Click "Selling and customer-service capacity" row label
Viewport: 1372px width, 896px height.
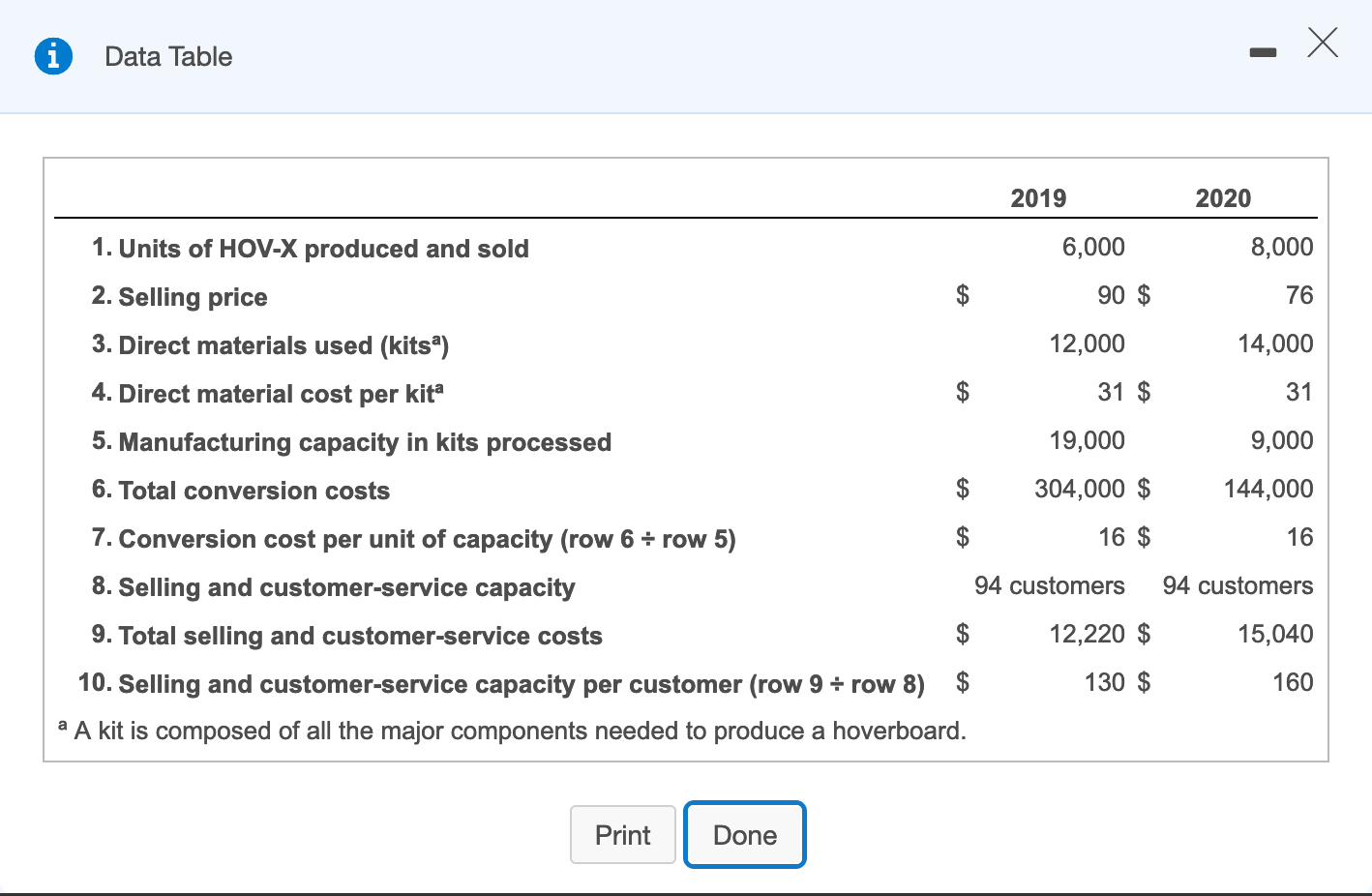tap(346, 587)
